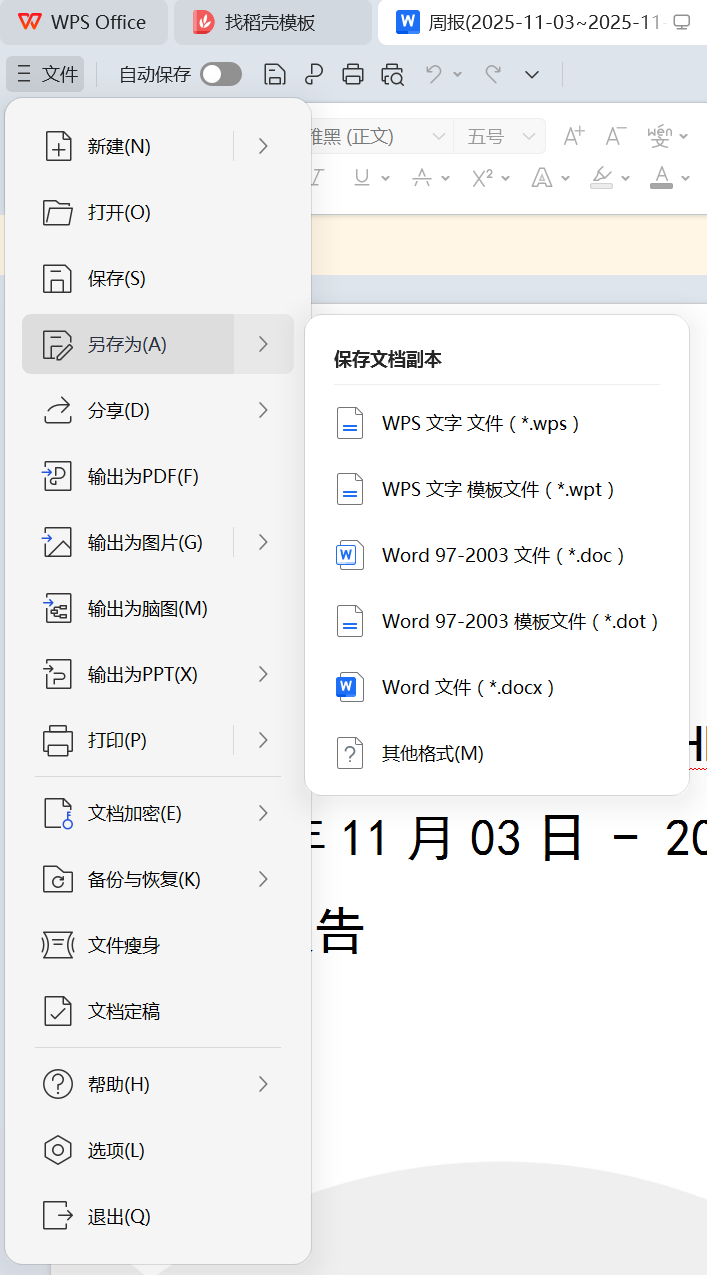Select 打开(O) in the file menu

pyautogui.click(x=119, y=212)
